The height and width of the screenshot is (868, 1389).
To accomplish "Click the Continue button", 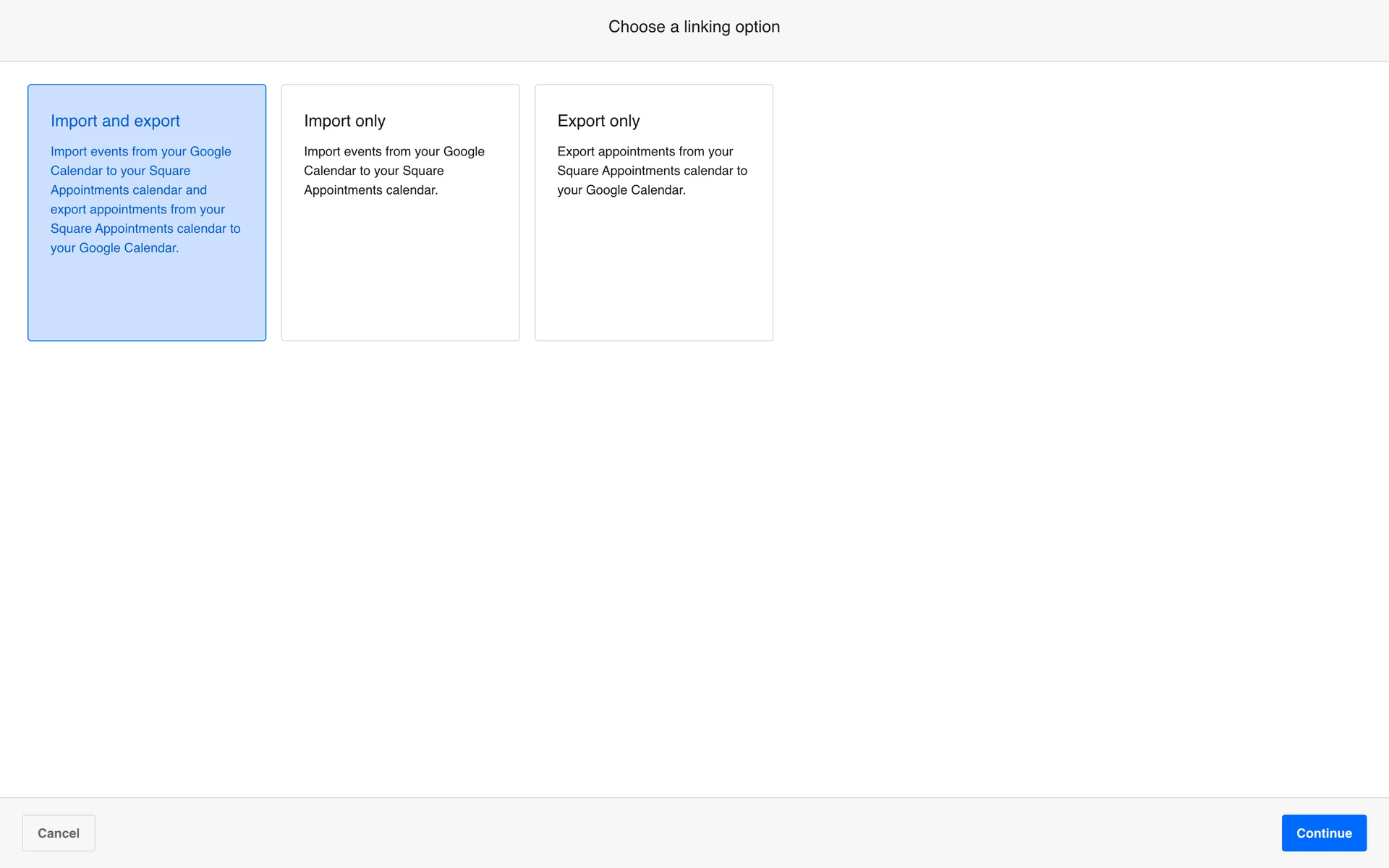I will pos(1323,833).
